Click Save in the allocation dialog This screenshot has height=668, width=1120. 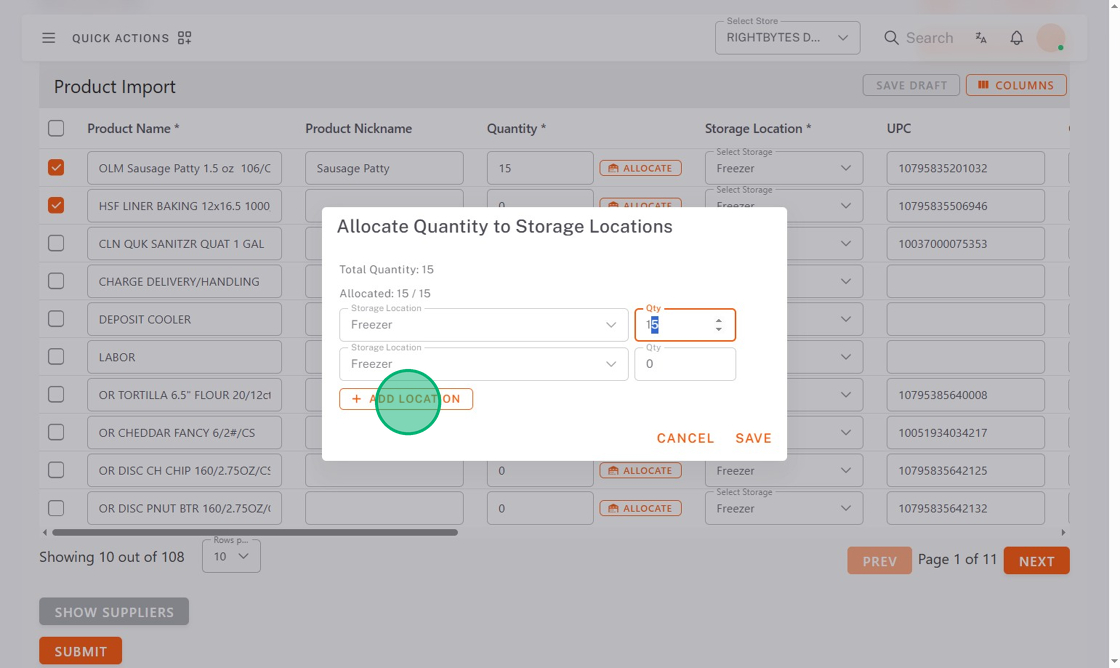(x=753, y=438)
